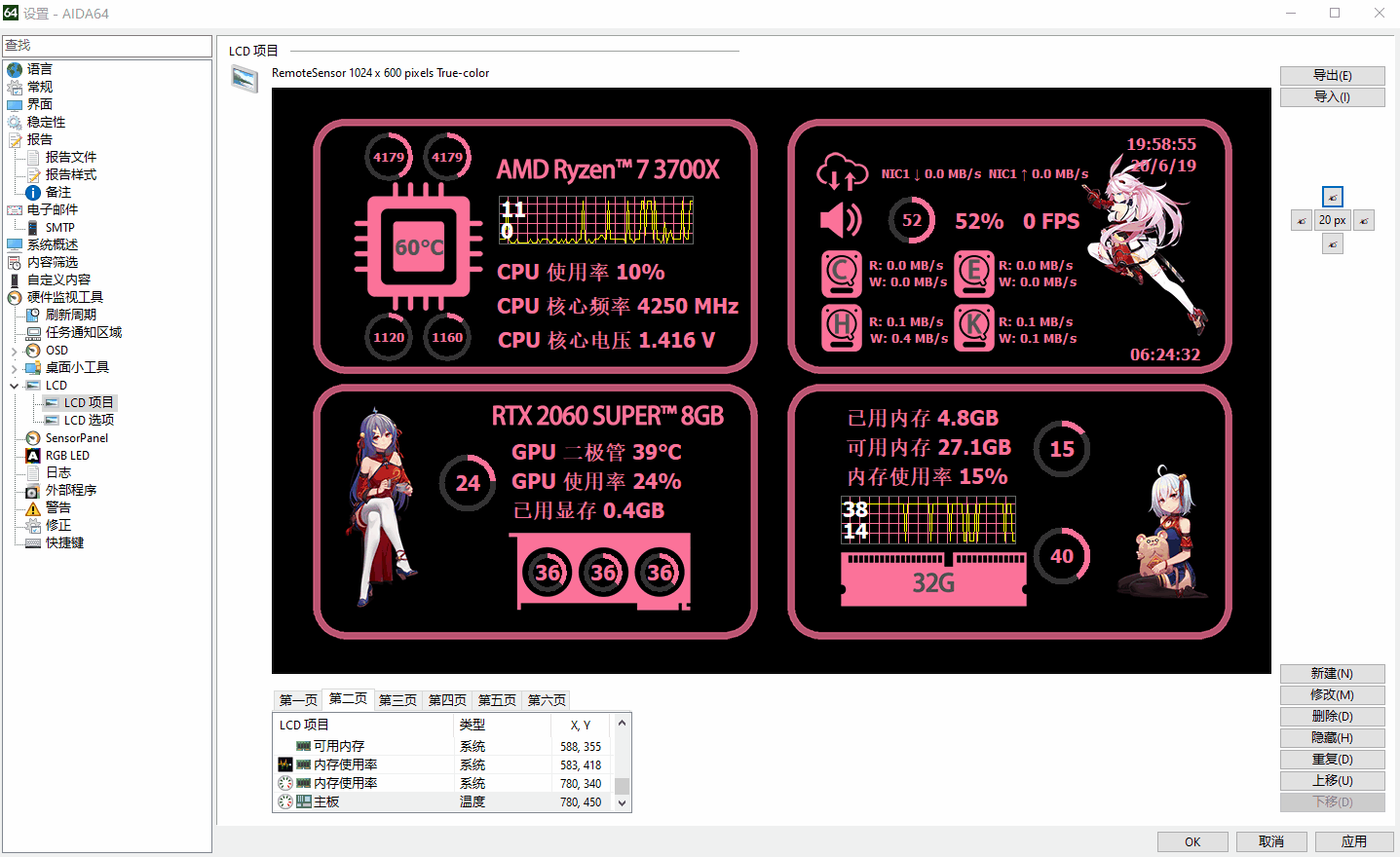This screenshot has width=1400, height=857.
Task: Click the 隐藏(H) button
Action: (x=1332, y=738)
